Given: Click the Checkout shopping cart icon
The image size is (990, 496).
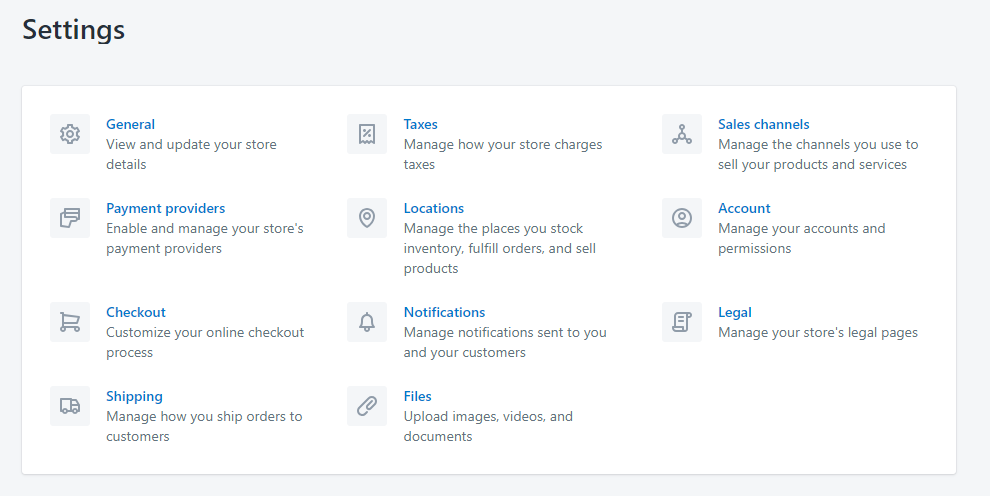Looking at the screenshot, I should 69,322.
